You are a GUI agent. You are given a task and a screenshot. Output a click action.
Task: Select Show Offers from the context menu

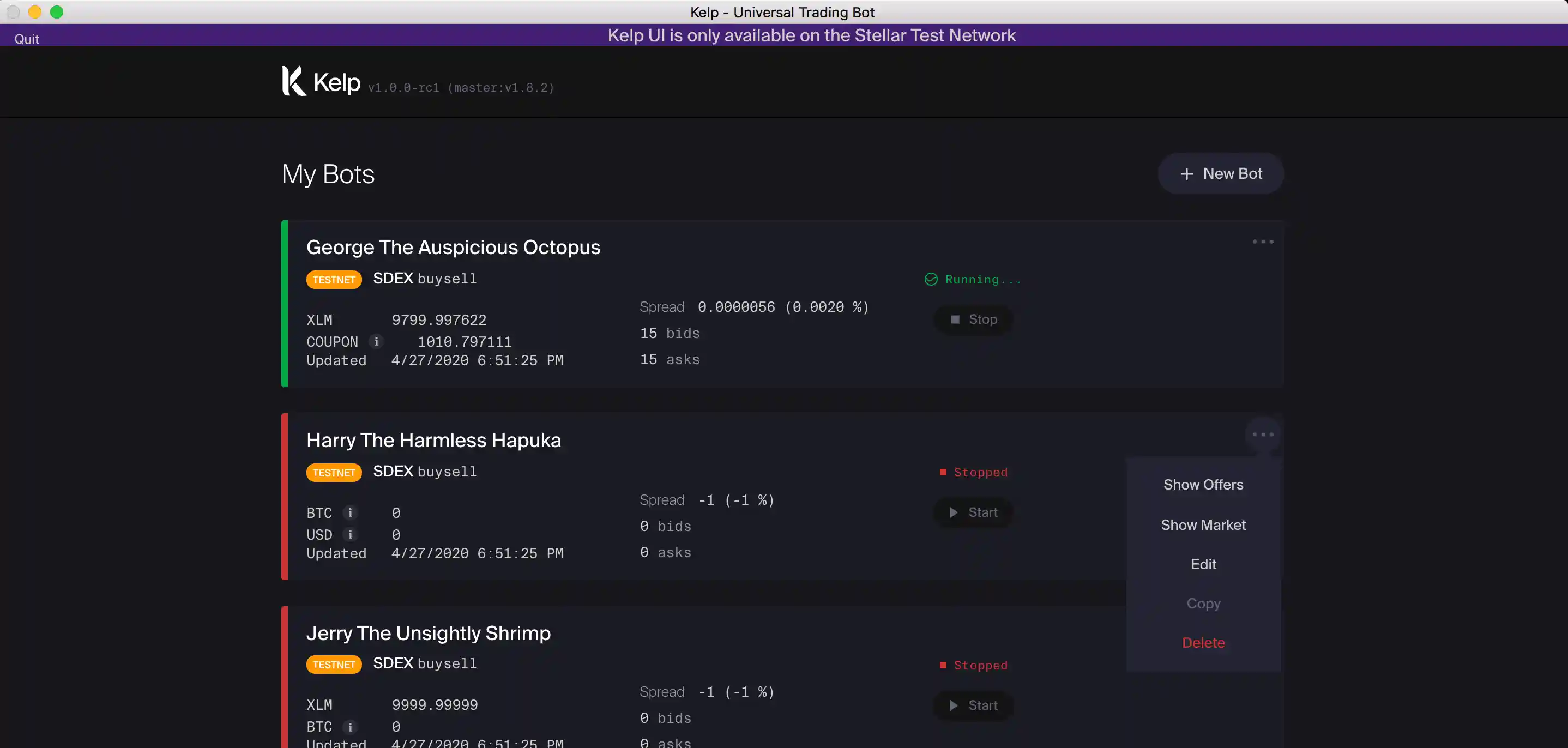pyautogui.click(x=1203, y=485)
